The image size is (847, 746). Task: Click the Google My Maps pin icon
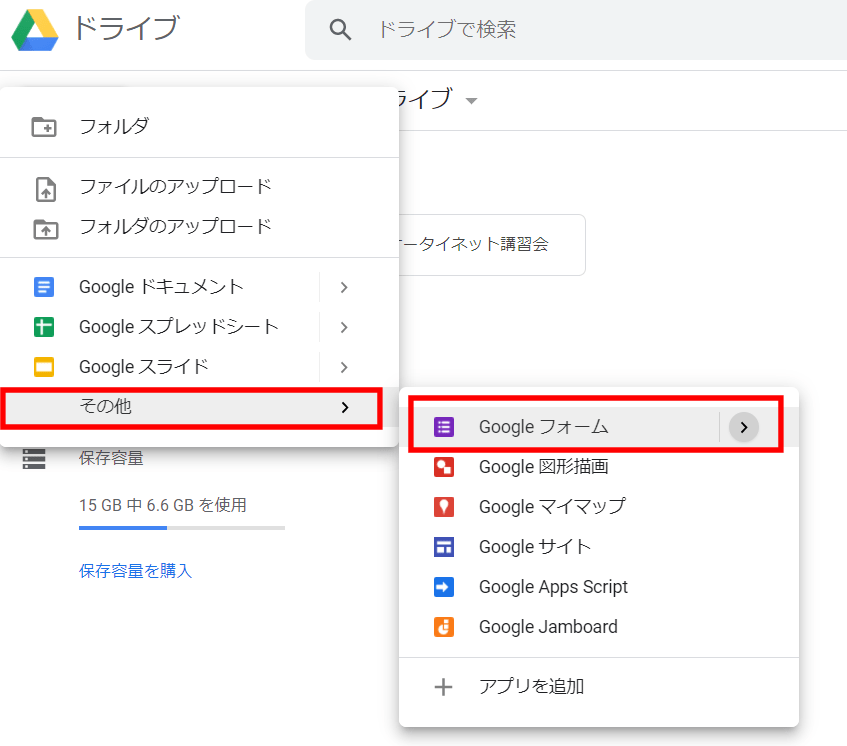444,507
